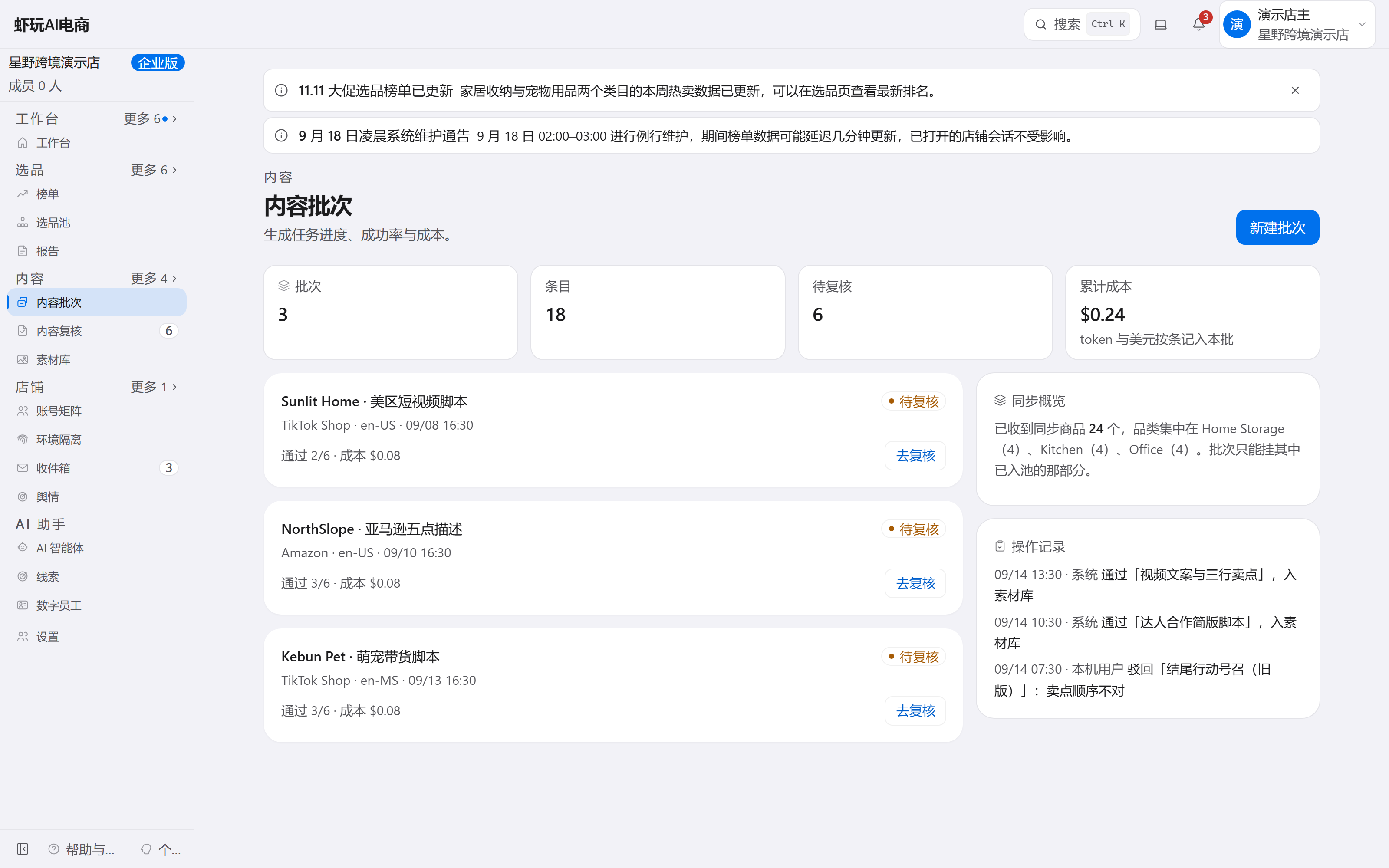Expand 更多 6 in 选品 section
The height and width of the screenshot is (868, 1389).
[153, 170]
